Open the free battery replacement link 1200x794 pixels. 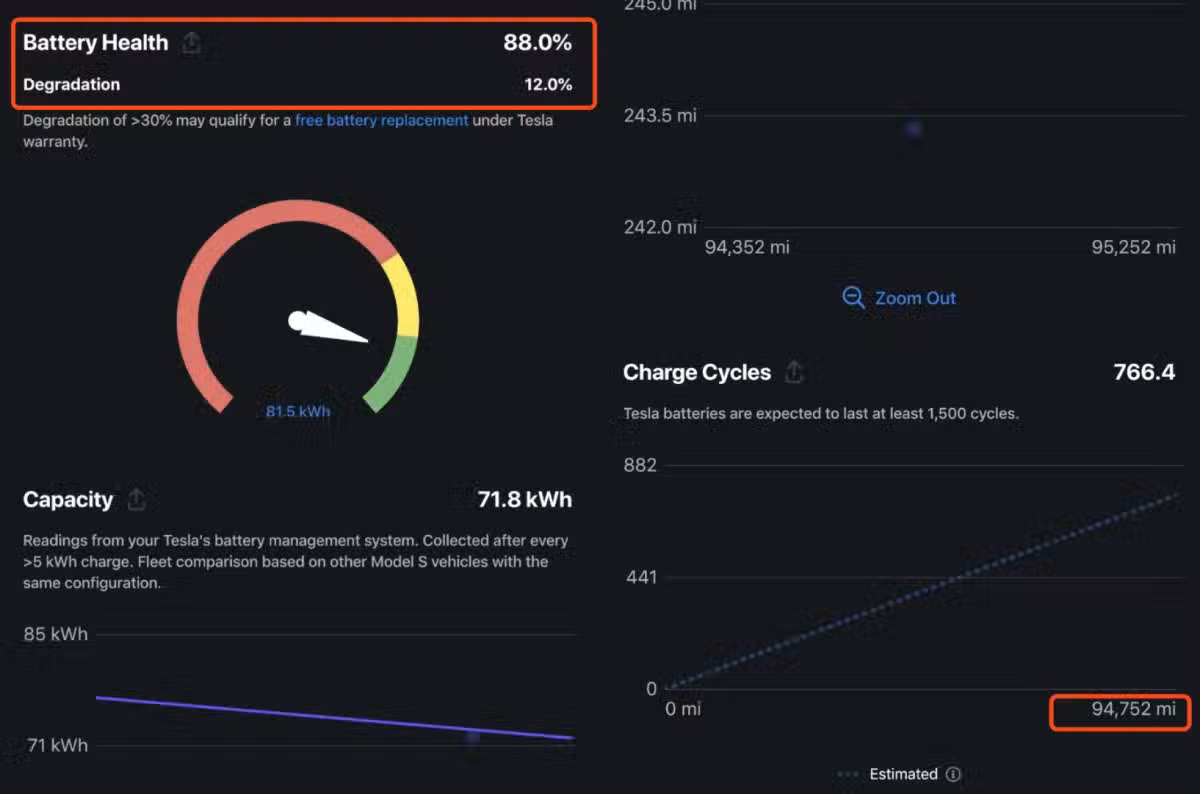pyautogui.click(x=381, y=120)
